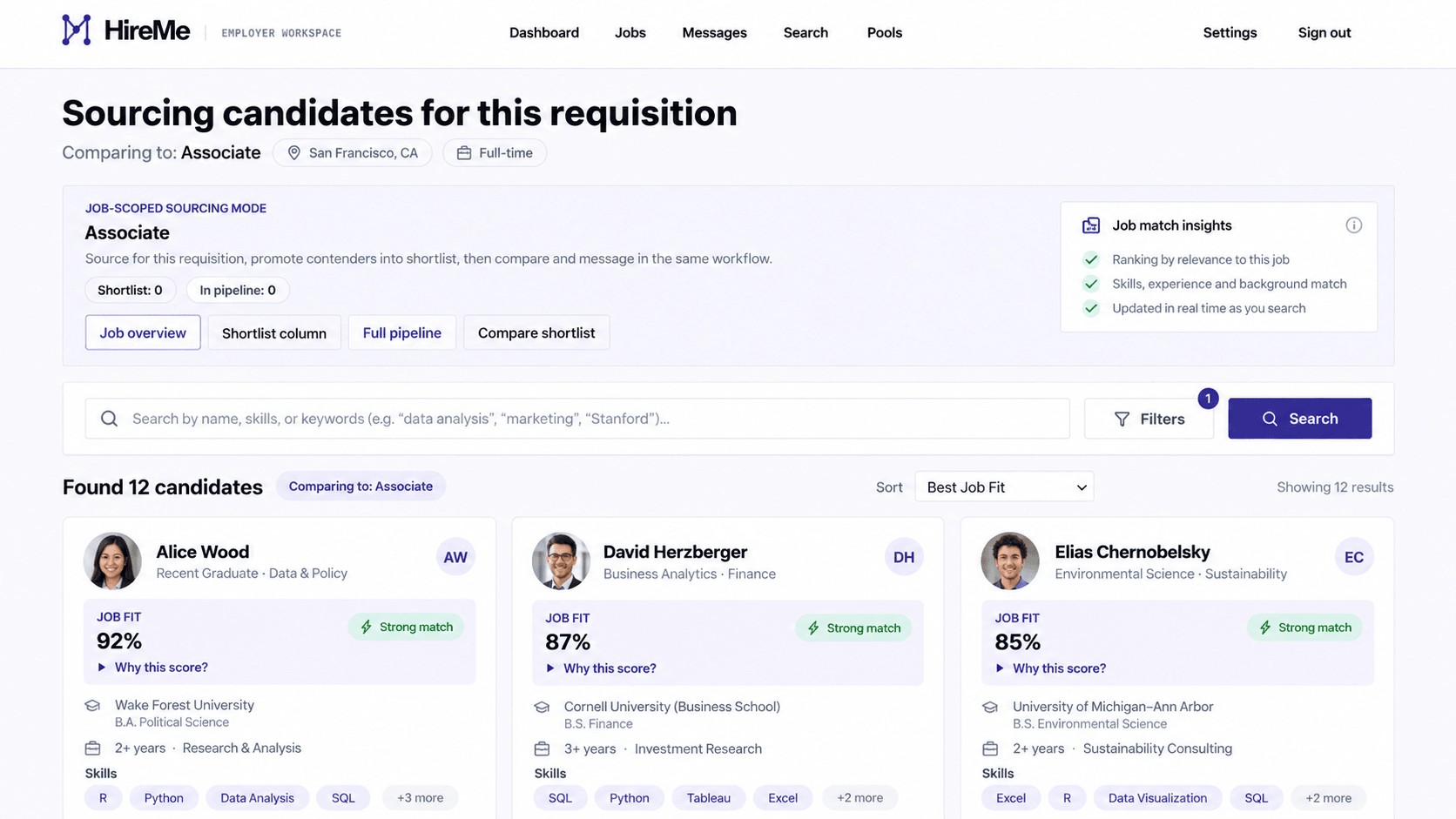Viewport: 1456px width, 819px height.
Task: Show +2 more skills for David Herzberger
Action: [x=859, y=798]
